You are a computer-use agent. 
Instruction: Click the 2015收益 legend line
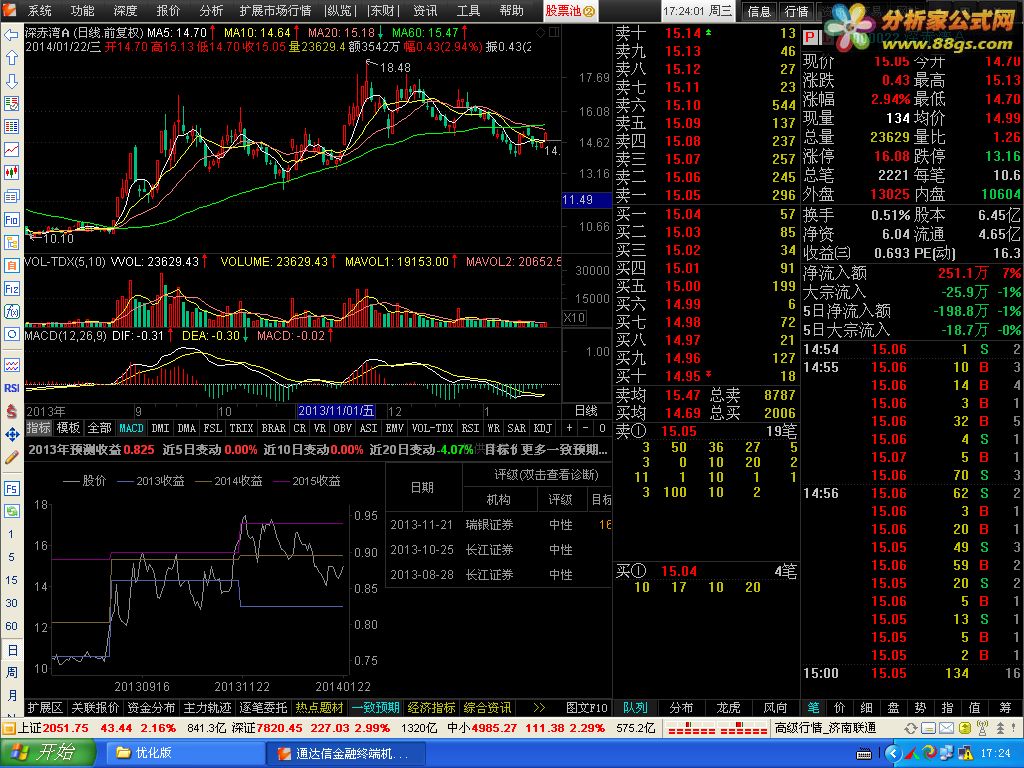[x=307, y=481]
